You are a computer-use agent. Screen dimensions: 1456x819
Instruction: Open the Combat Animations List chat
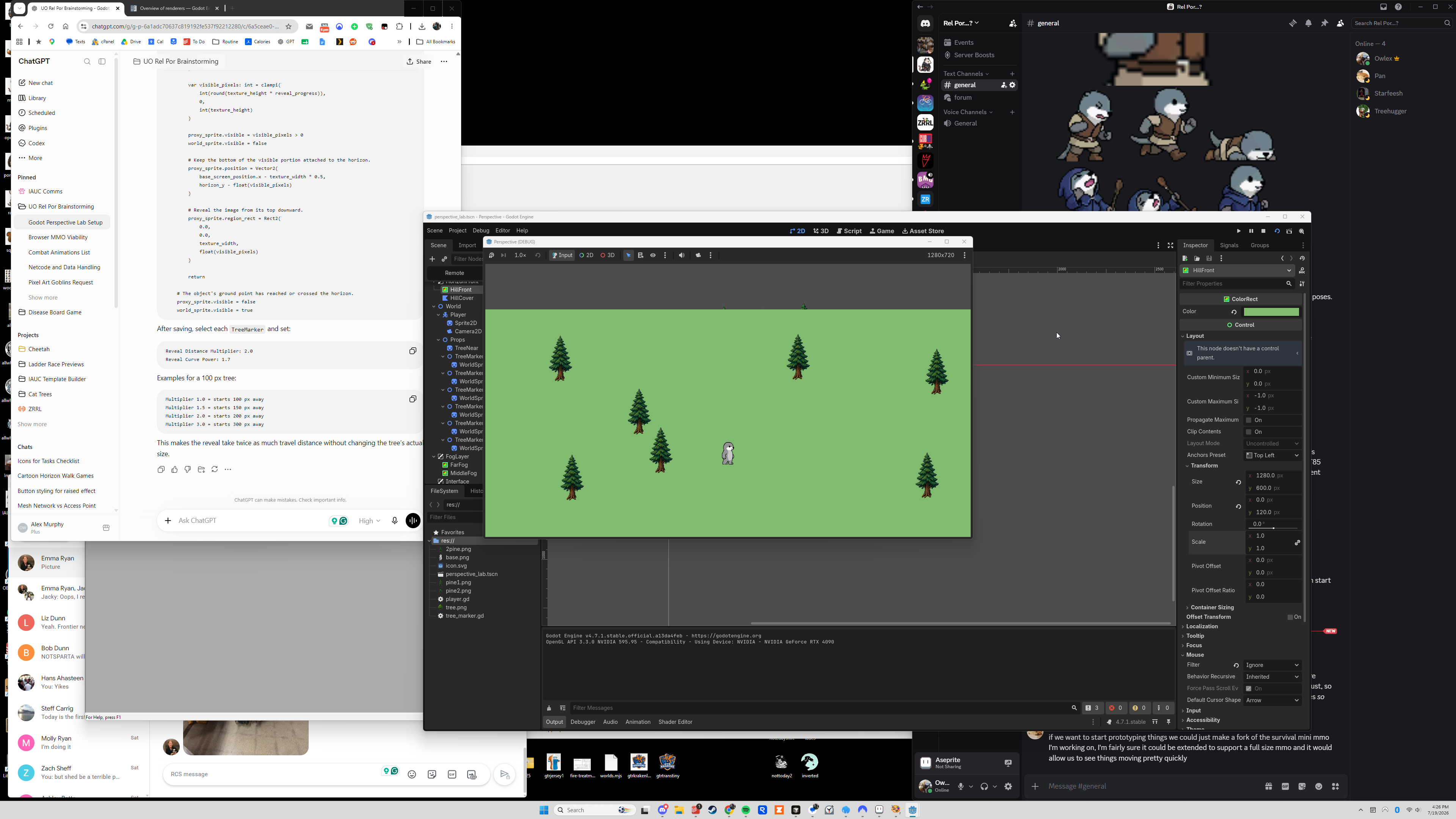(60, 253)
